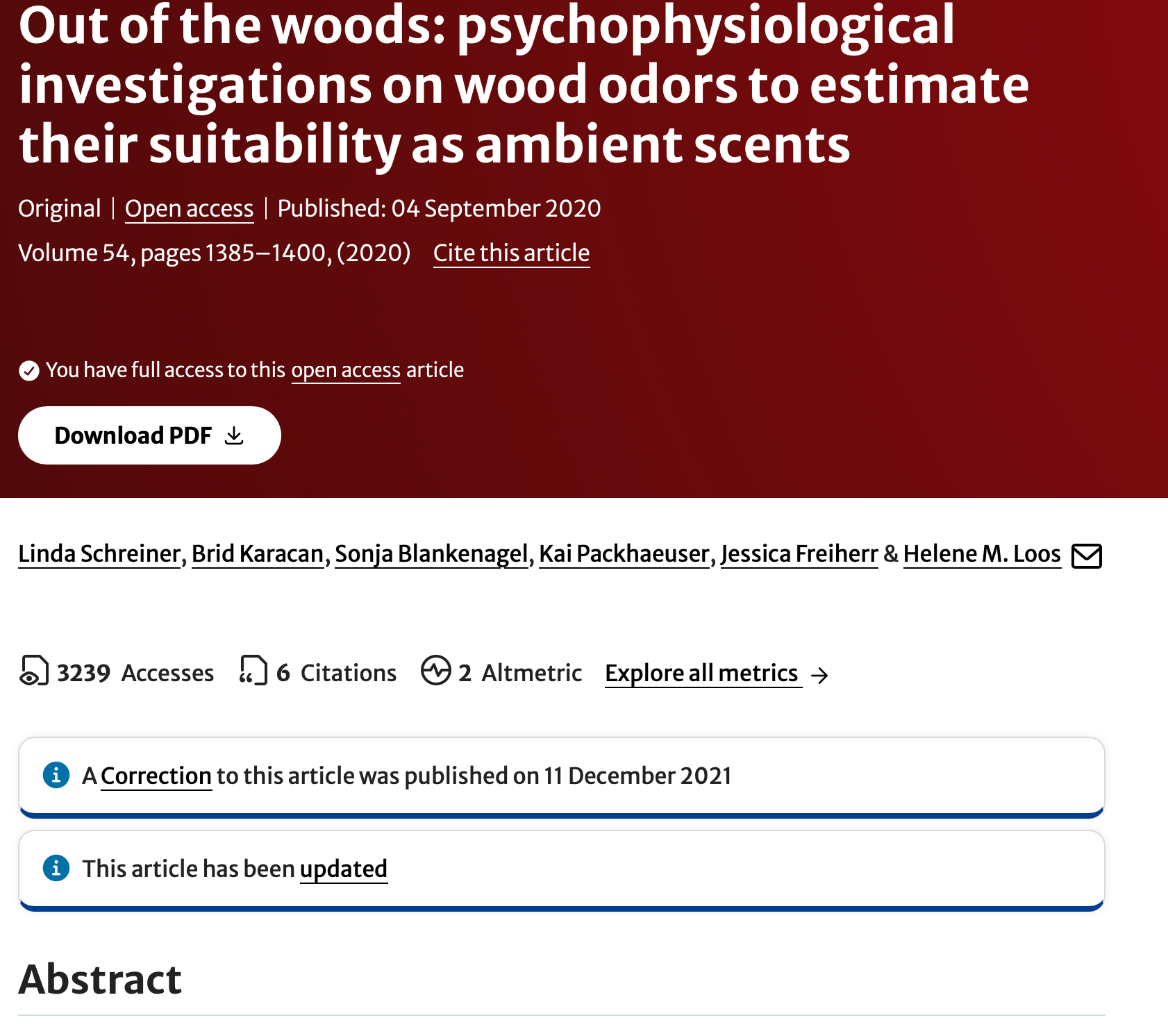Image resolution: width=1168 pixels, height=1036 pixels.
Task: Follow the underlined open access article link
Action: tap(346, 370)
